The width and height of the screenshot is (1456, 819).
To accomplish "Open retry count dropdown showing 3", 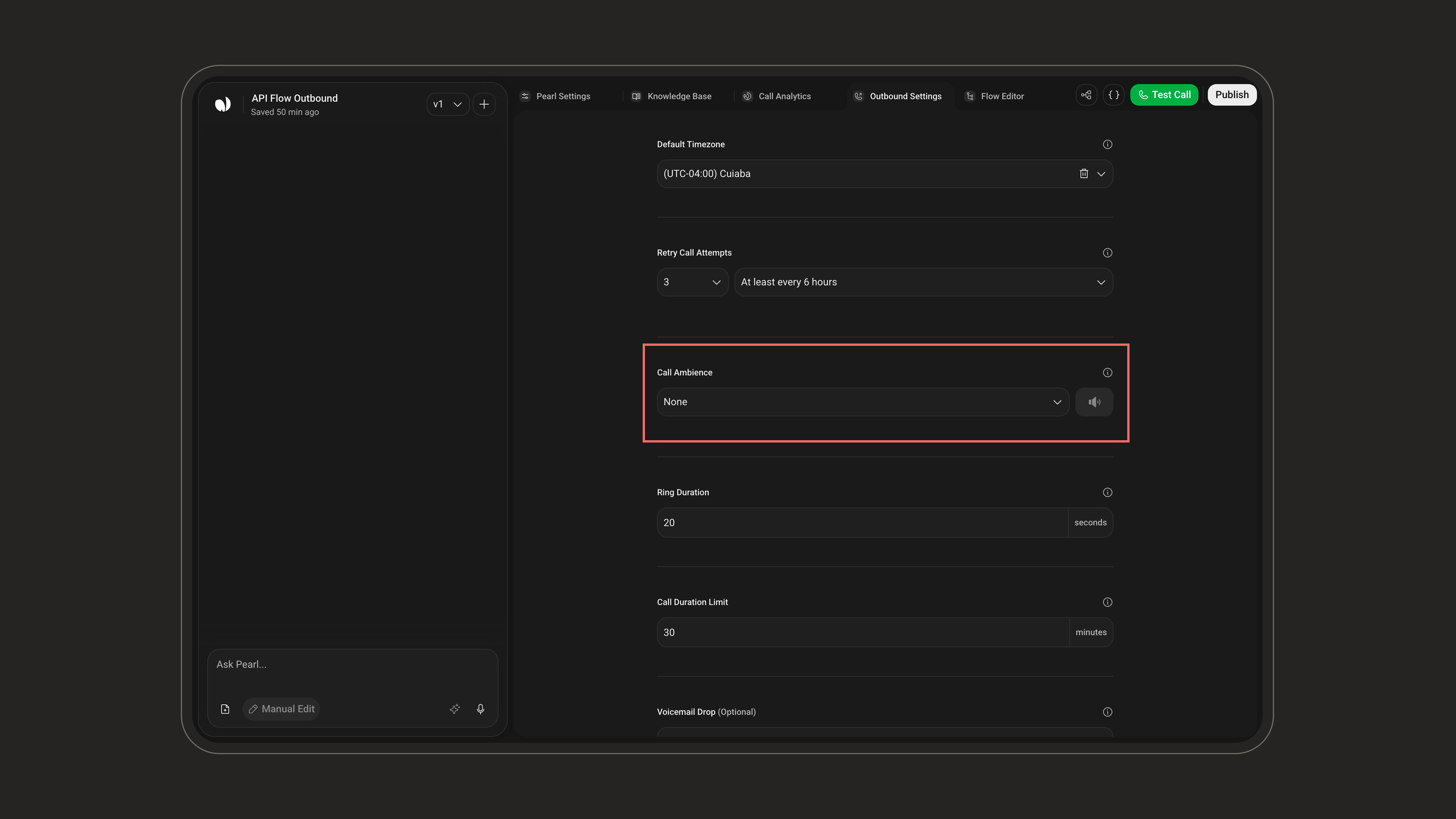I will (x=692, y=282).
